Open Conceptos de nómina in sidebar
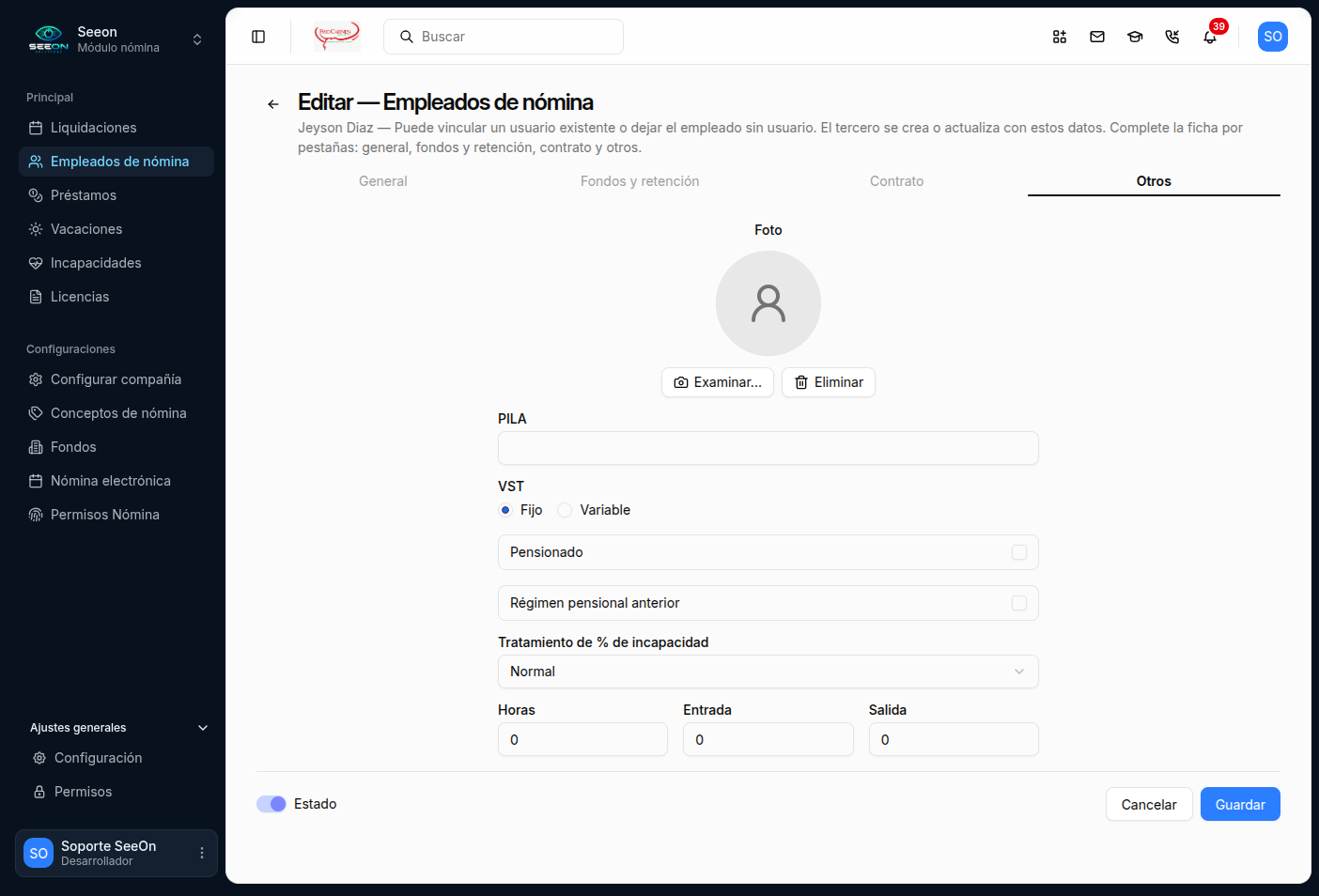The height and width of the screenshot is (896, 1319). (x=116, y=413)
